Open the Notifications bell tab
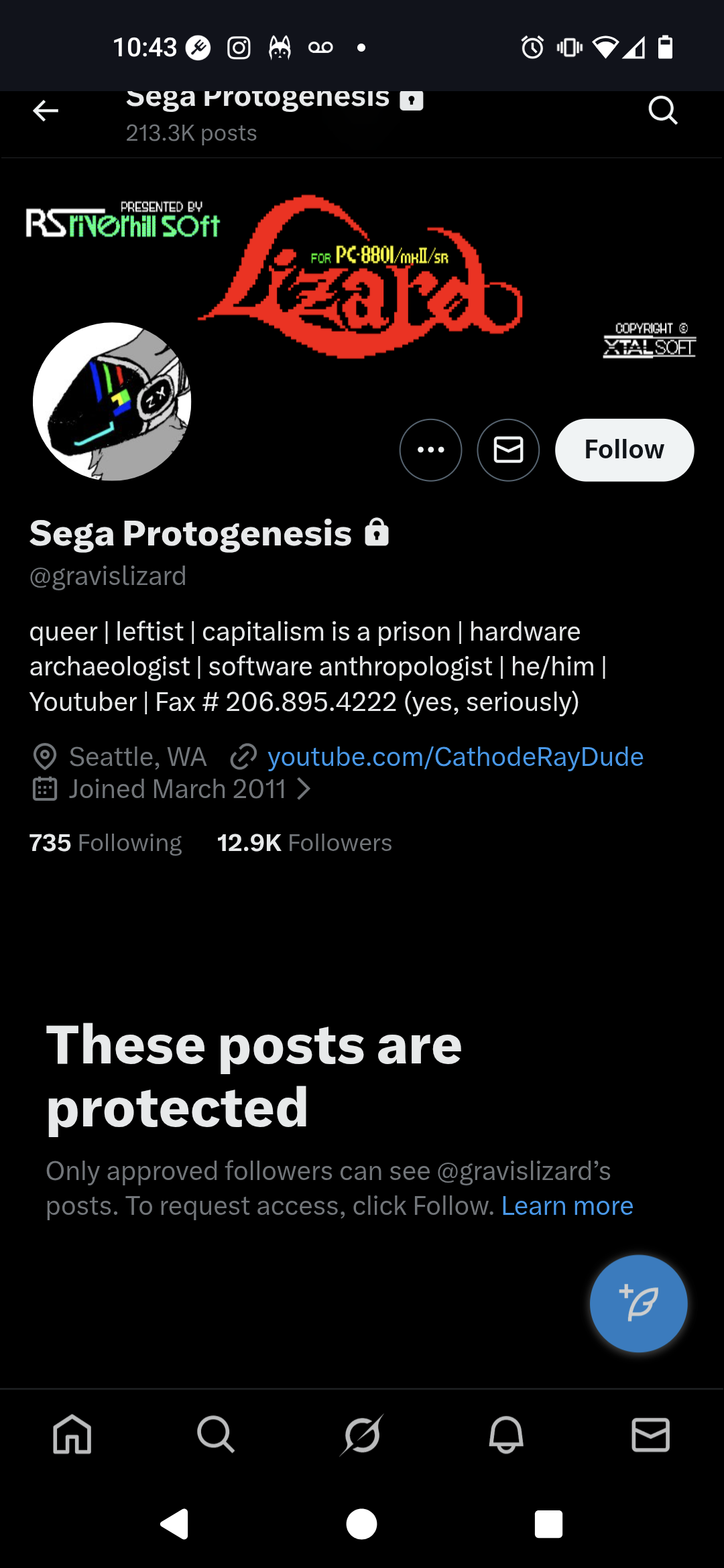The image size is (724, 1568). pyautogui.click(x=506, y=1435)
